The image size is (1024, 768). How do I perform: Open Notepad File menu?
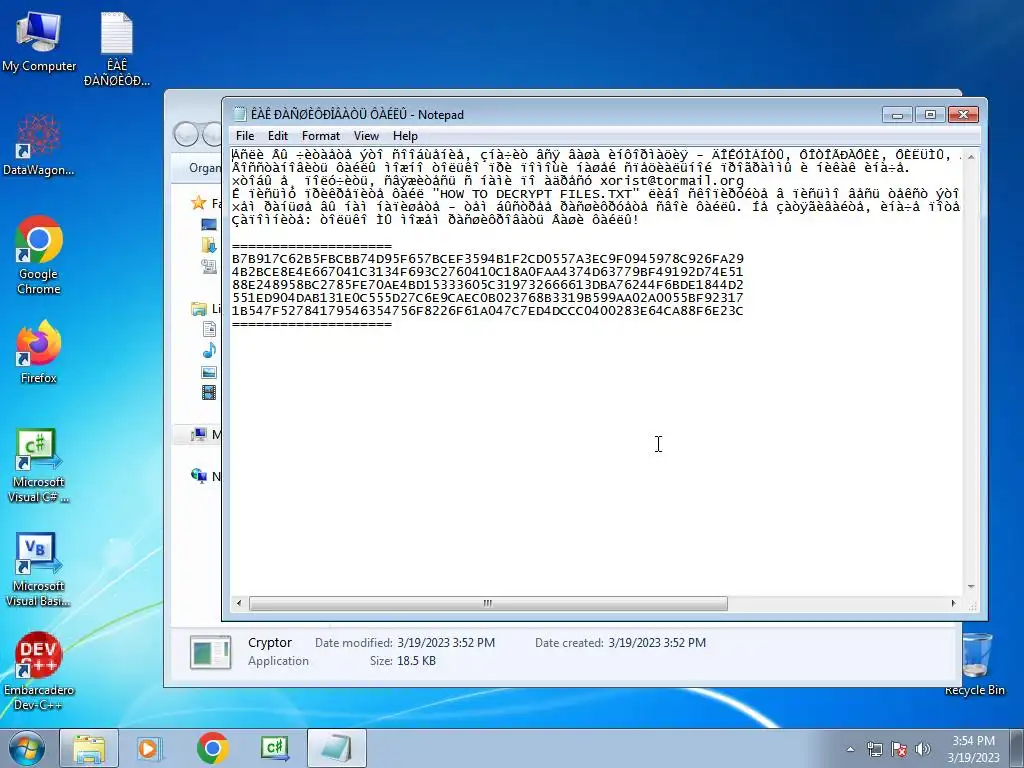tap(245, 136)
